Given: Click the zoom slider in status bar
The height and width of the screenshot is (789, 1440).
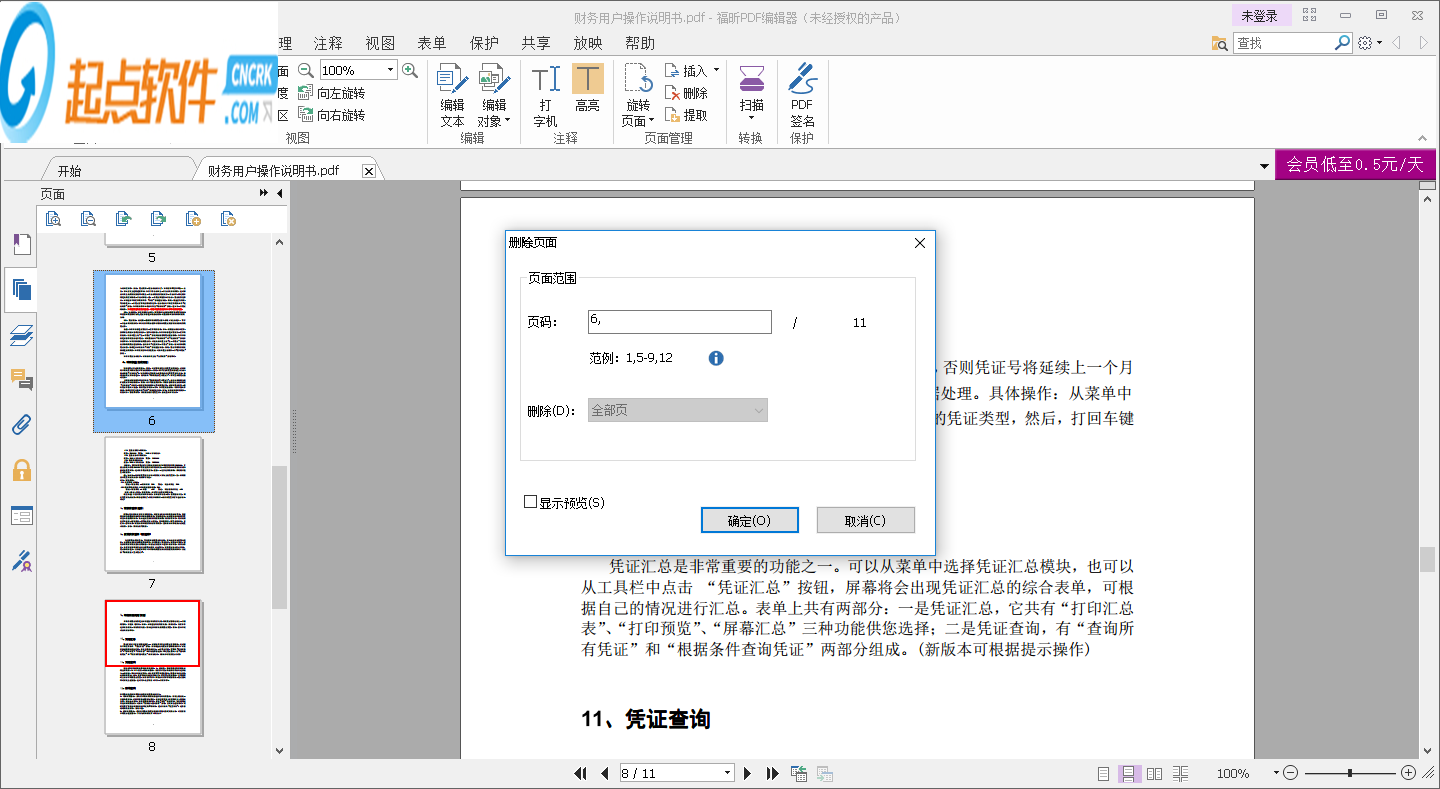Looking at the screenshot, I should click(x=1349, y=773).
